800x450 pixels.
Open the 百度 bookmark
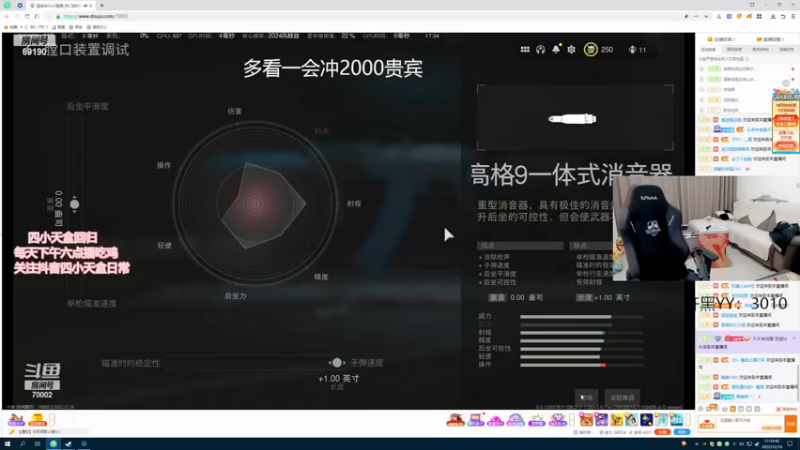pos(58,27)
